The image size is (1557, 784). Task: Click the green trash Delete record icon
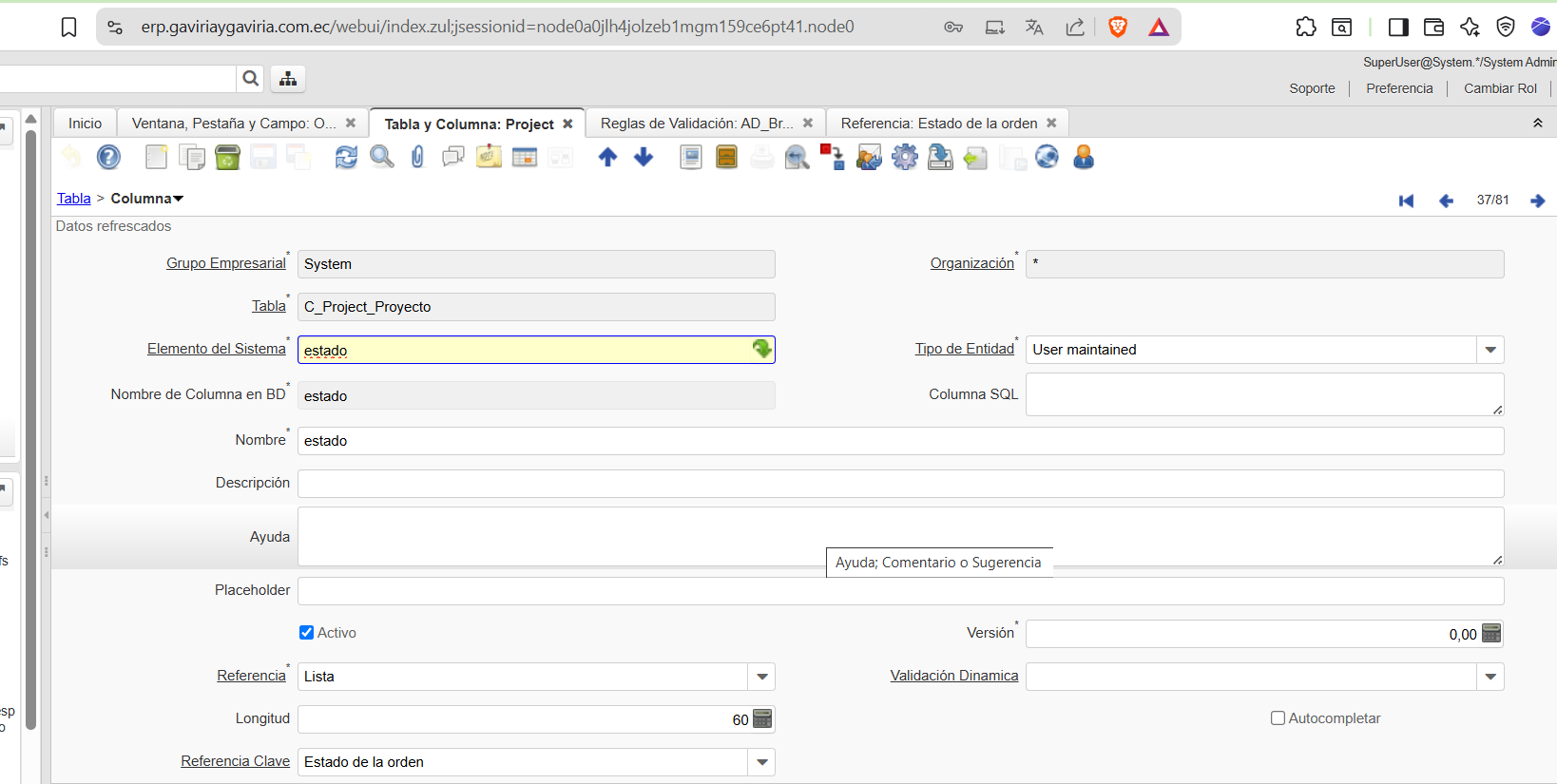tap(227, 157)
